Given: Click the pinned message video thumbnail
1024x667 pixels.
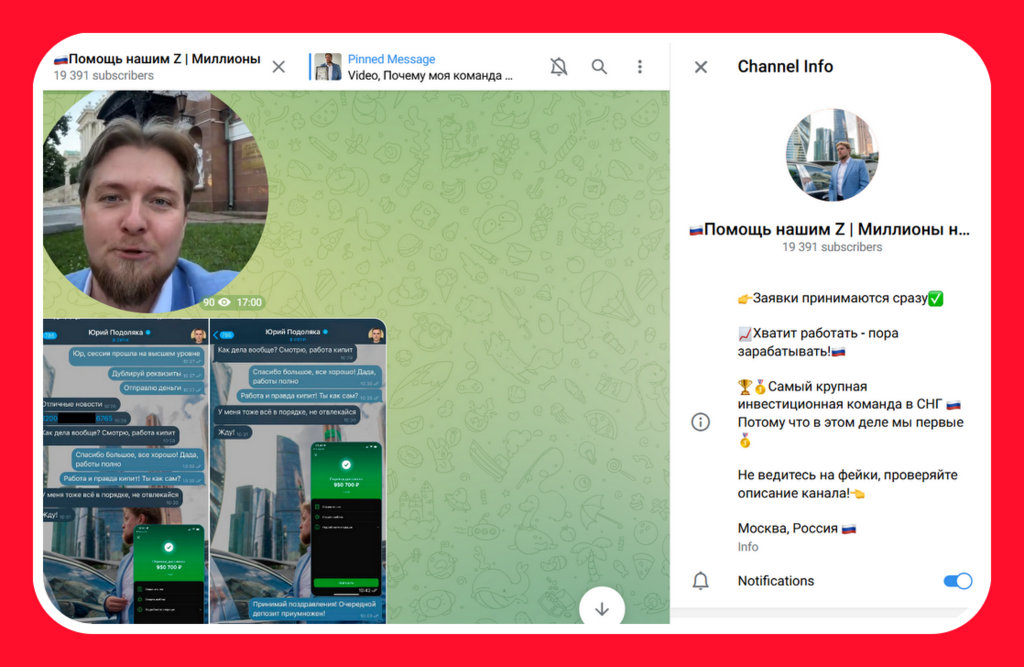Looking at the screenshot, I should [x=328, y=67].
